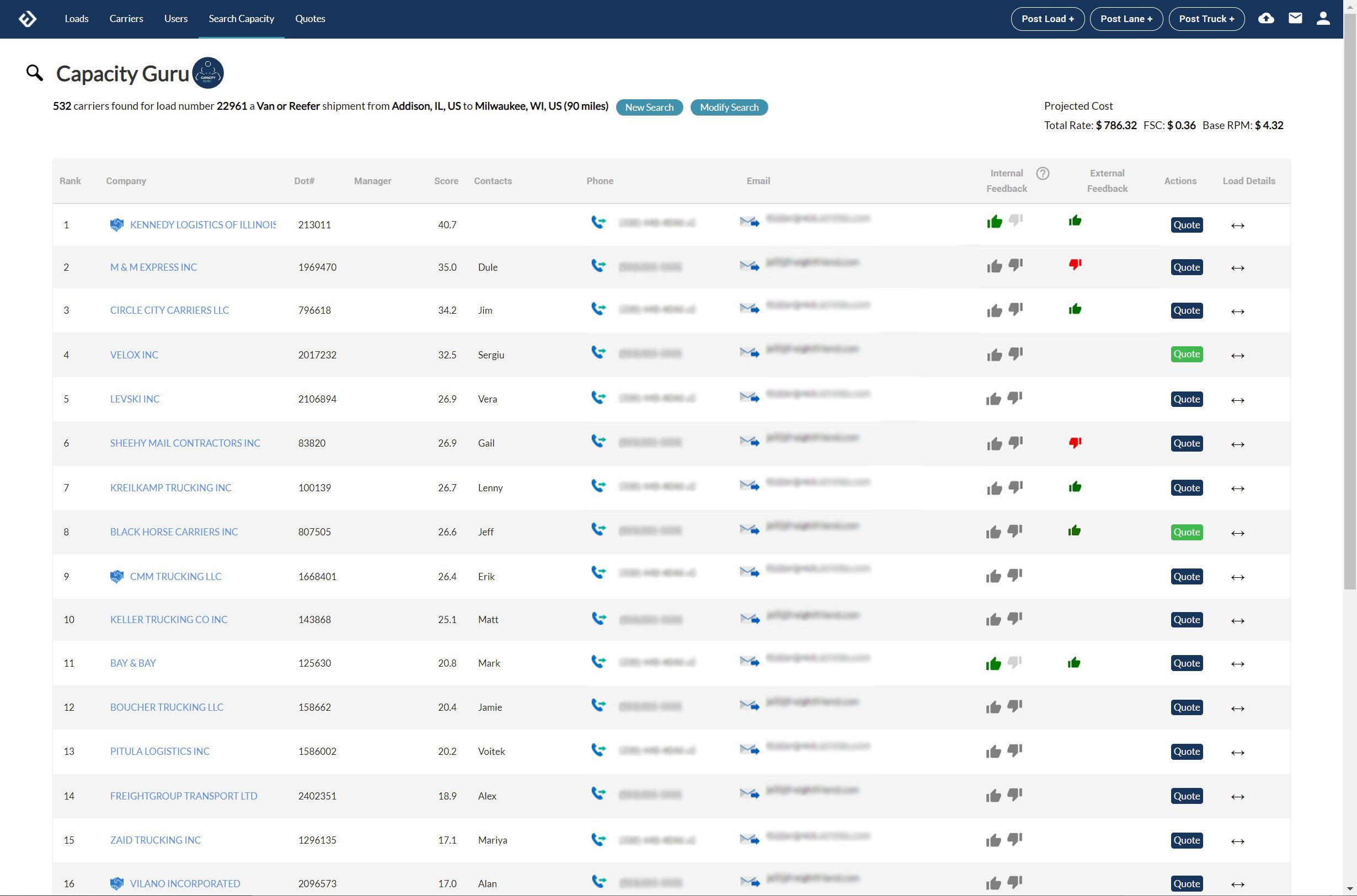This screenshot has width=1357, height=896.
Task: Open the internal feedback help question icon
Action: (x=1042, y=173)
